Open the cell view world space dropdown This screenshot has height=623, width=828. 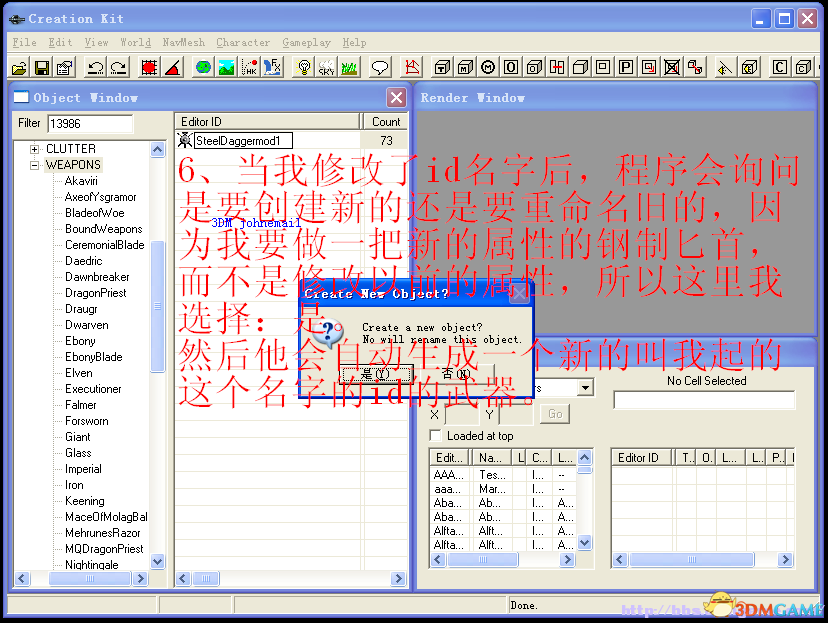(x=584, y=388)
